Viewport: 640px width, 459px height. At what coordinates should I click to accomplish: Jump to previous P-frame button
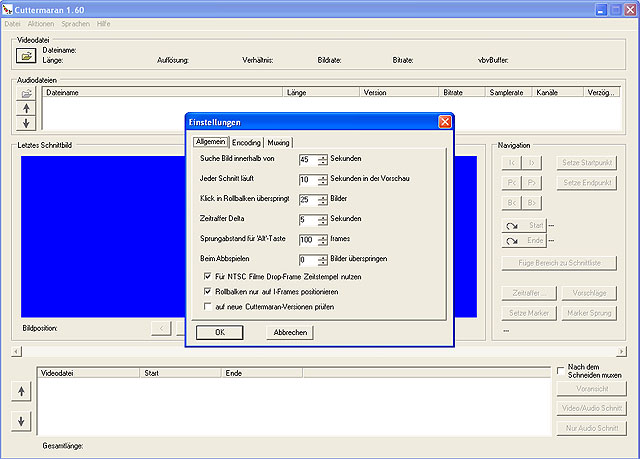[x=511, y=183]
